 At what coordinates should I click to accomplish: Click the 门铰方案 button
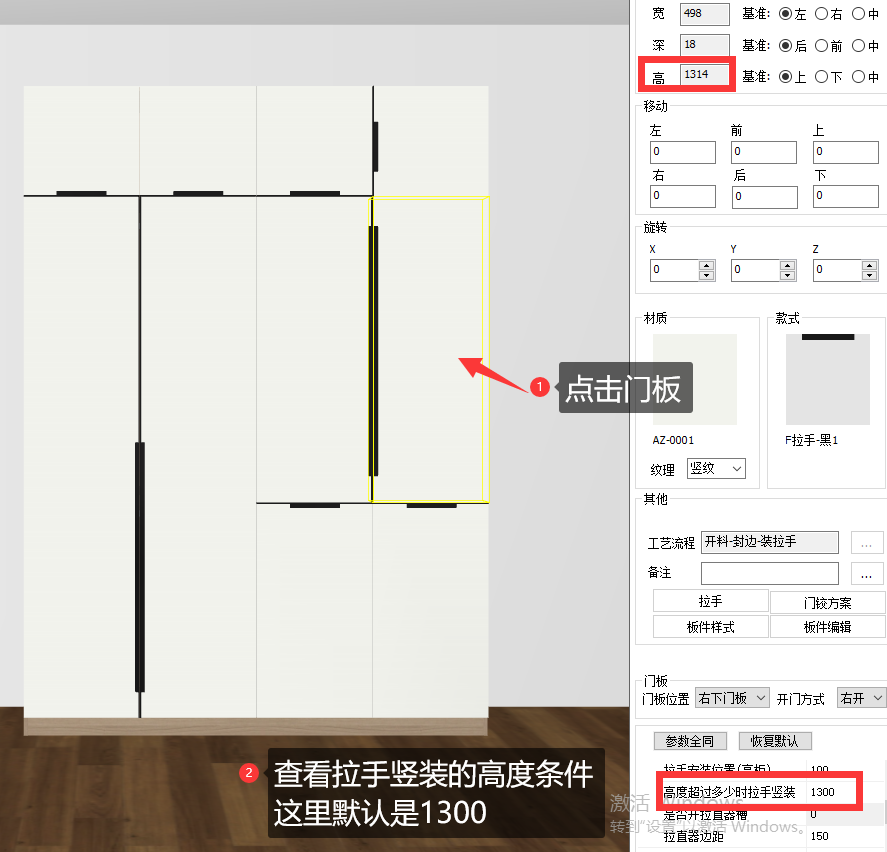pyautogui.click(x=827, y=603)
